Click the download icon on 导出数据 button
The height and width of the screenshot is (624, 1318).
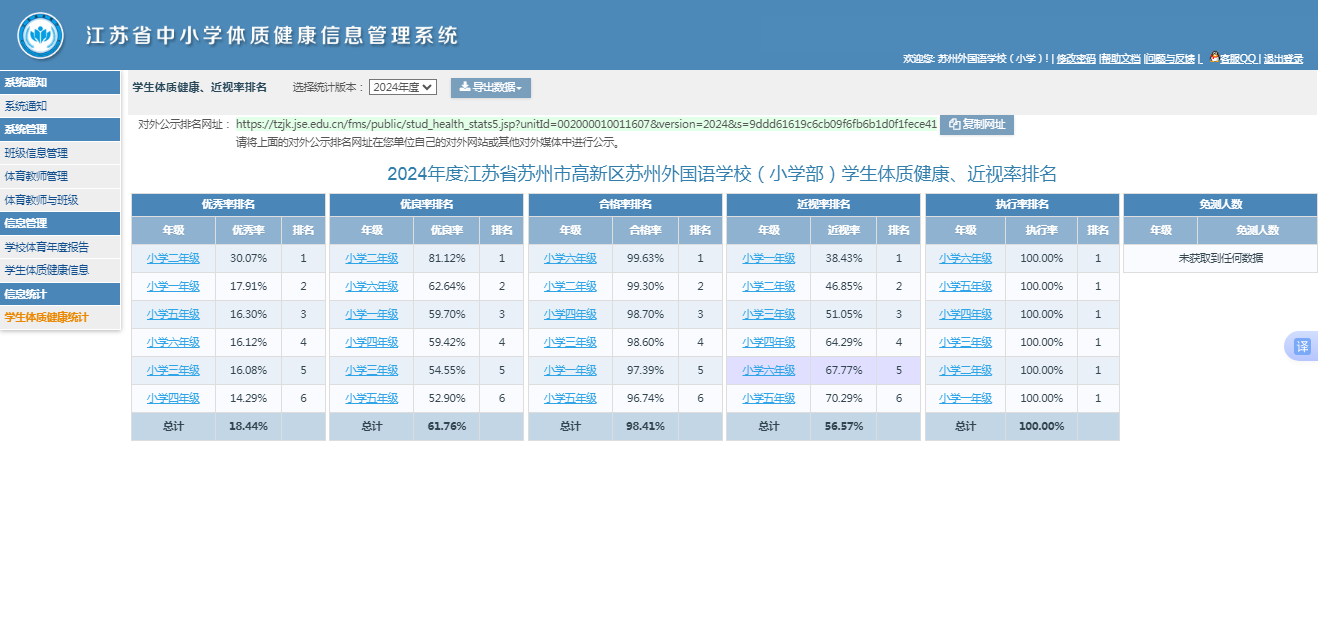pos(465,87)
